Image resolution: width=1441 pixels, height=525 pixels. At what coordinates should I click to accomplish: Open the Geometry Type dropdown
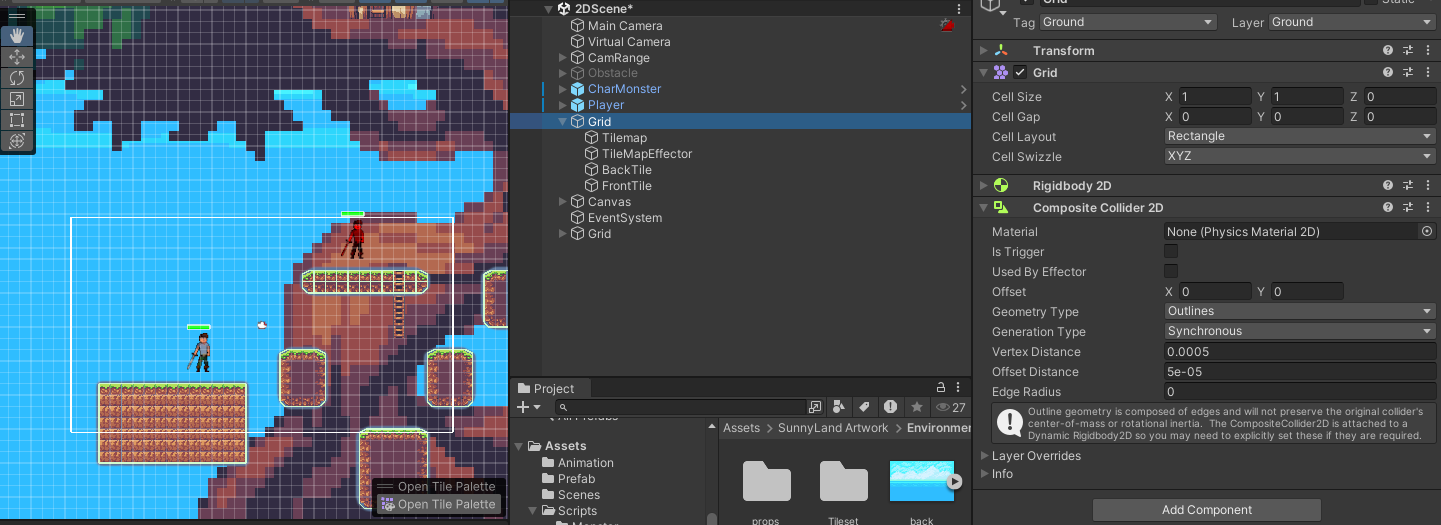1300,311
